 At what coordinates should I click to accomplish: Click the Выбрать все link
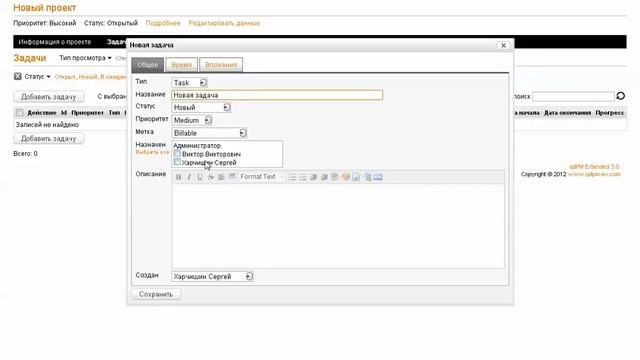click(x=152, y=152)
